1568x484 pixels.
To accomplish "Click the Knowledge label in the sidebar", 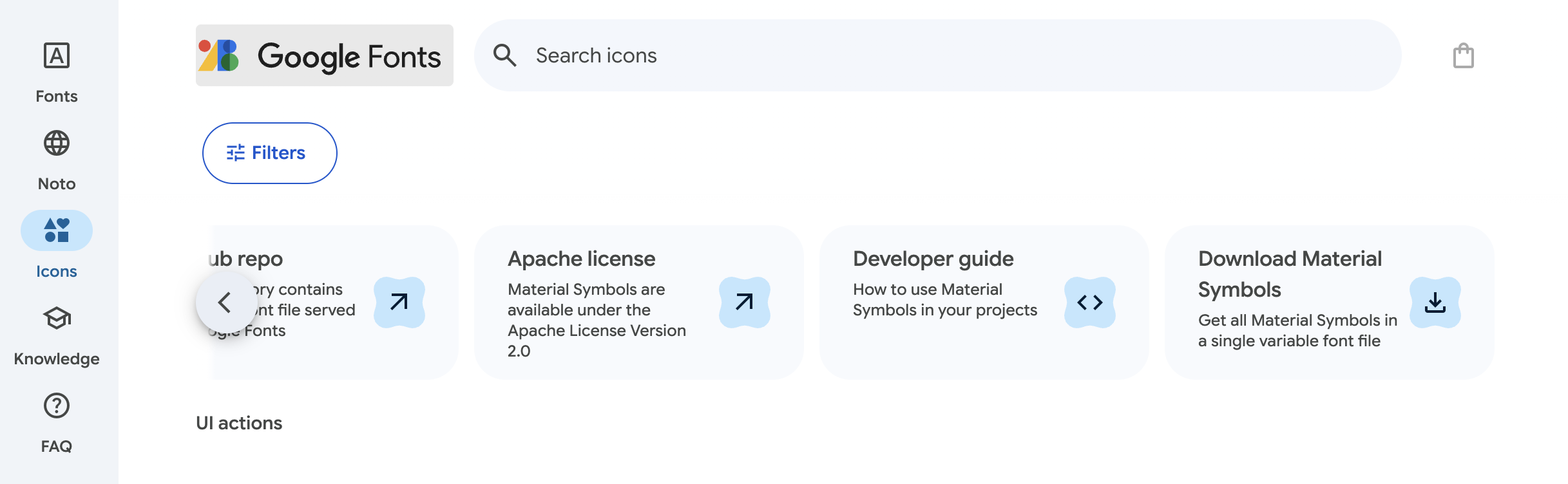I will [57, 359].
